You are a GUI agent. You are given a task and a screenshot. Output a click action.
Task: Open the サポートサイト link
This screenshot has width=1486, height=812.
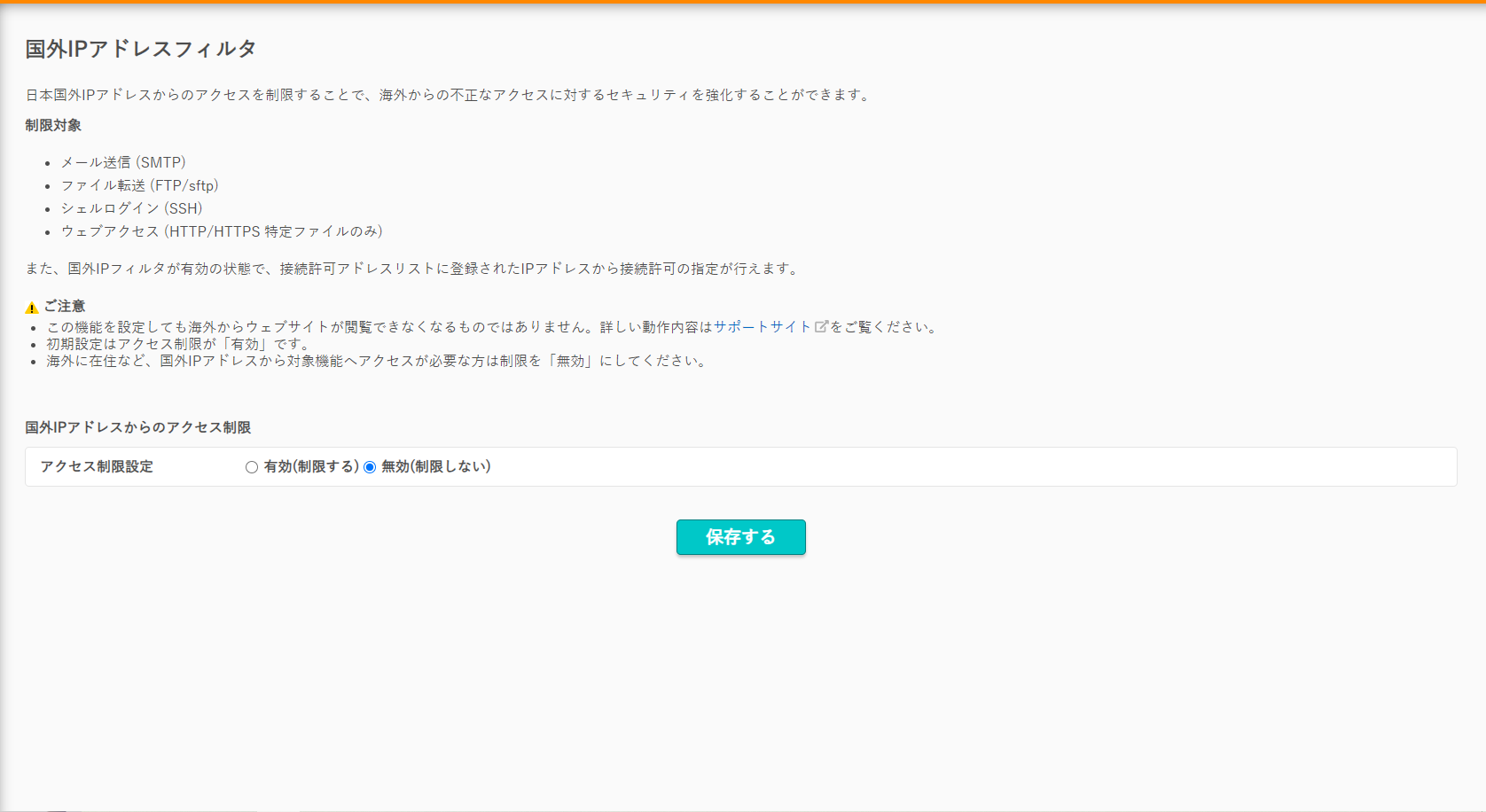763,327
